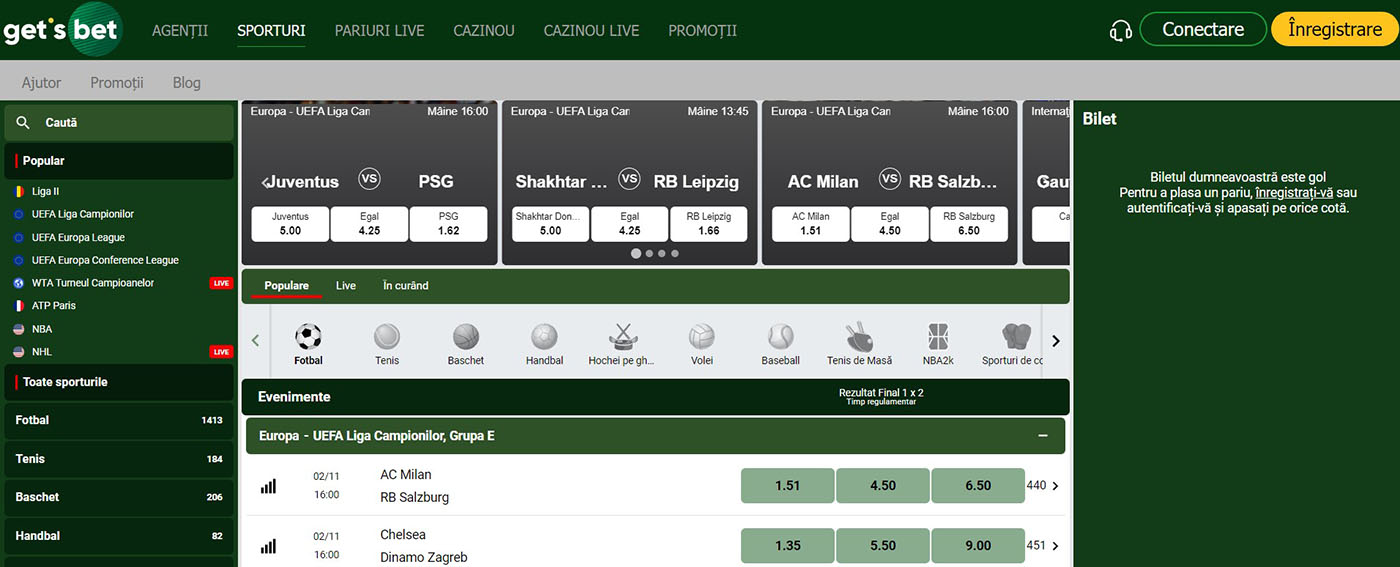Select the Baschet ball icon
1400x567 pixels.
click(x=466, y=336)
